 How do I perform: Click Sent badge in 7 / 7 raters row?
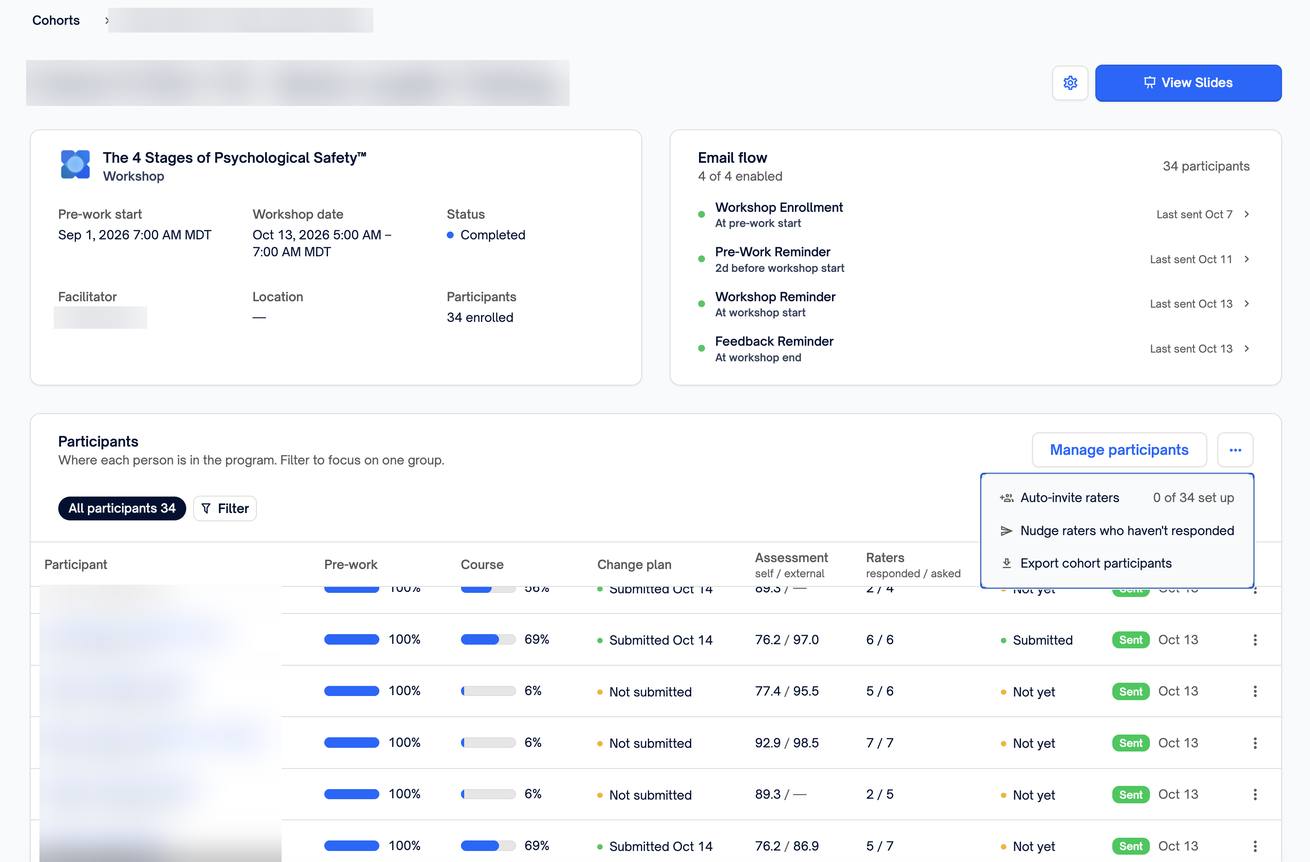pos(1131,743)
